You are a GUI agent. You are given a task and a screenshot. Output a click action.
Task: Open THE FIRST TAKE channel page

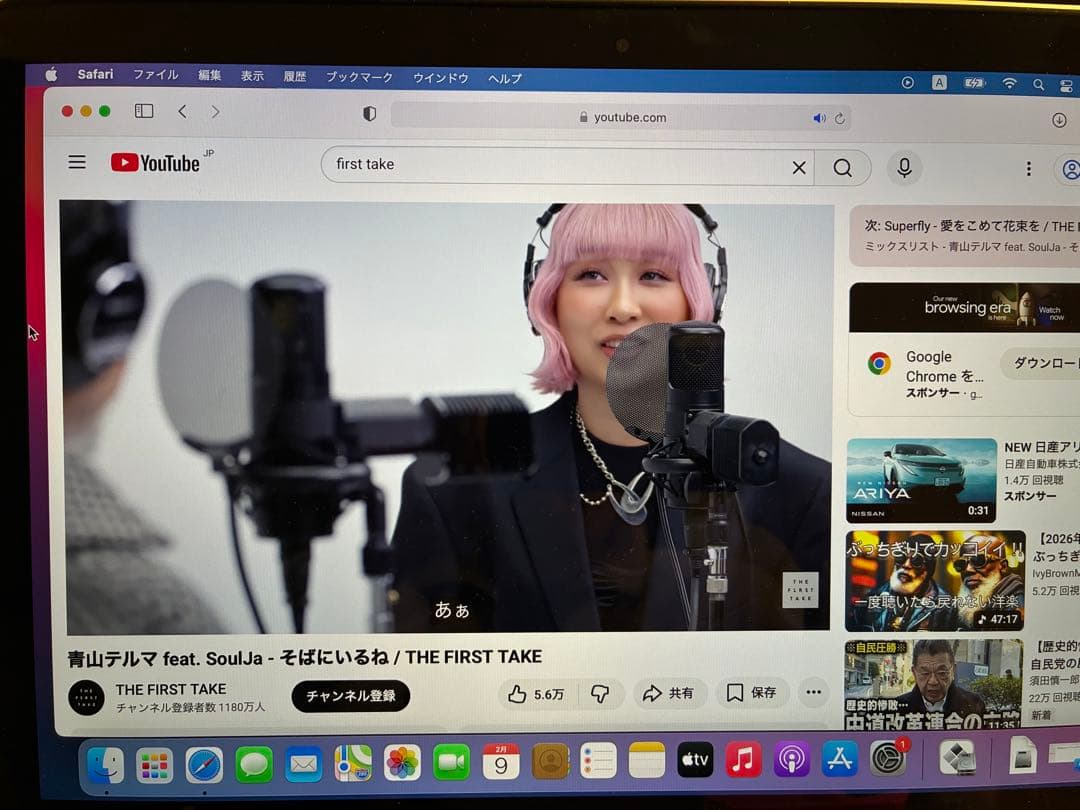tap(172, 689)
